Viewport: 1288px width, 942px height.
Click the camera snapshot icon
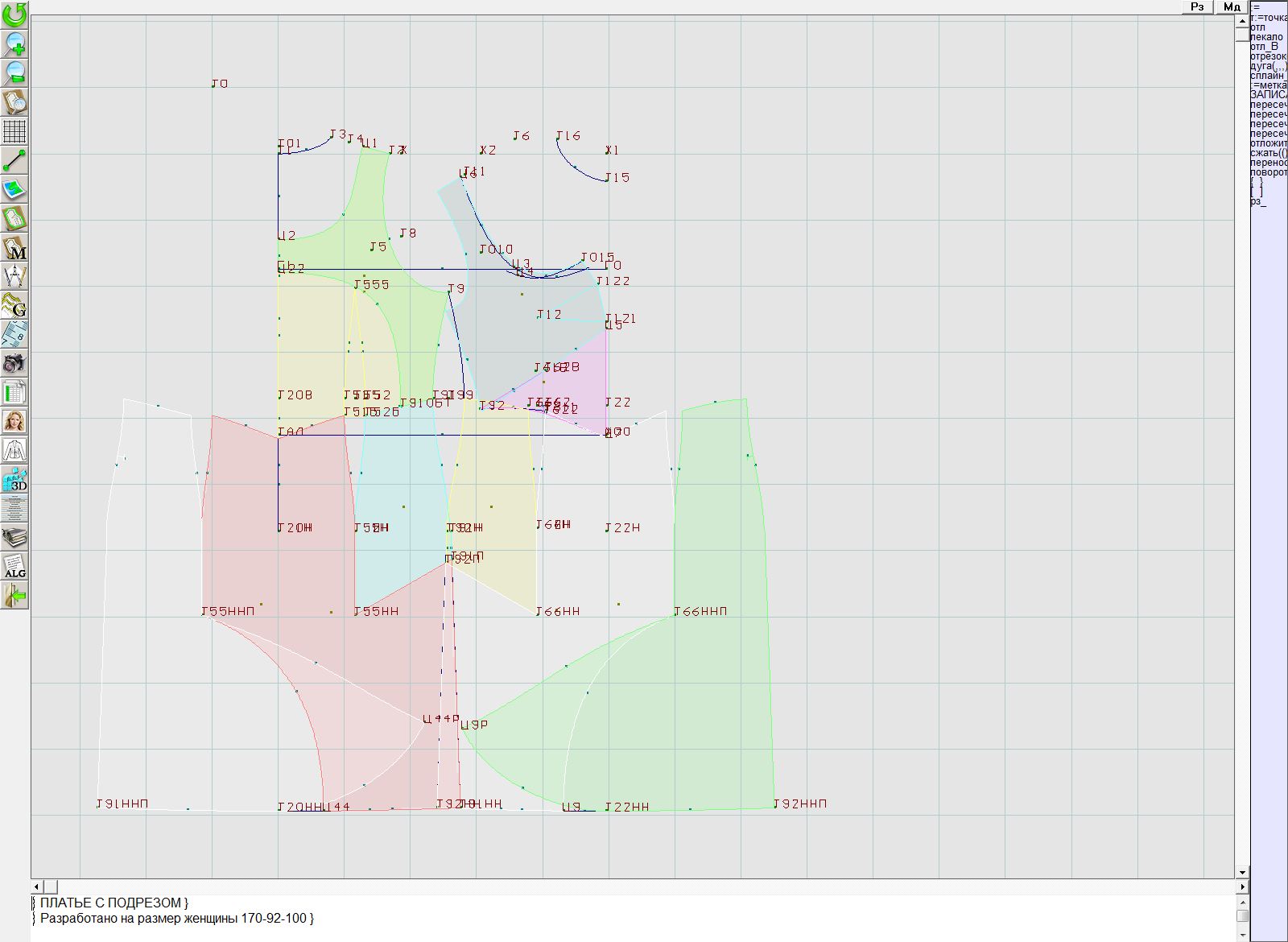(14, 363)
